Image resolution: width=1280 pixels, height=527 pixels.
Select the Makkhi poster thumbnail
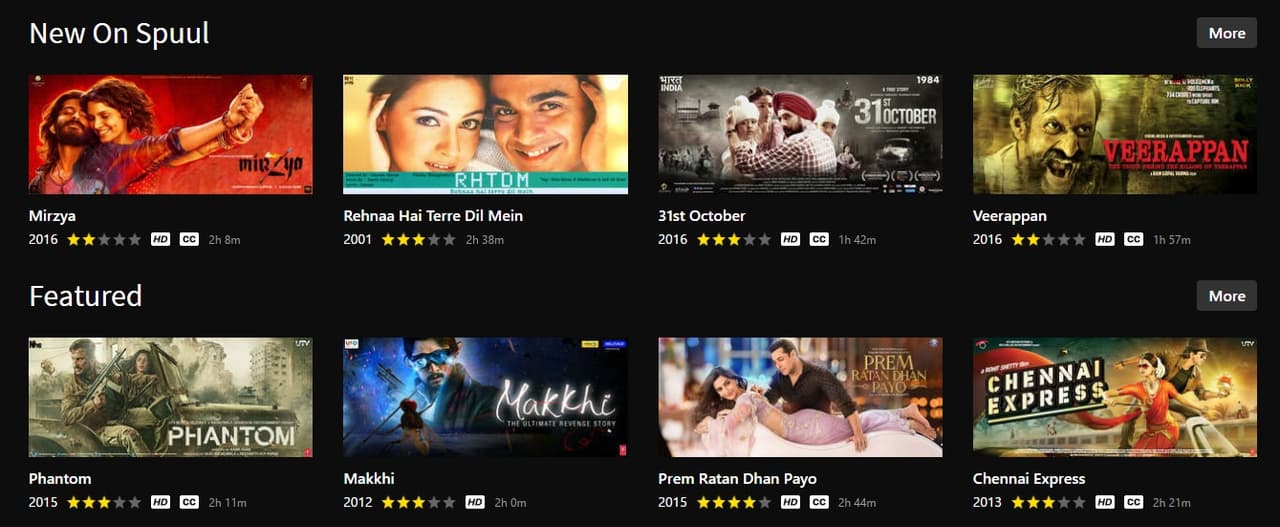(x=485, y=397)
